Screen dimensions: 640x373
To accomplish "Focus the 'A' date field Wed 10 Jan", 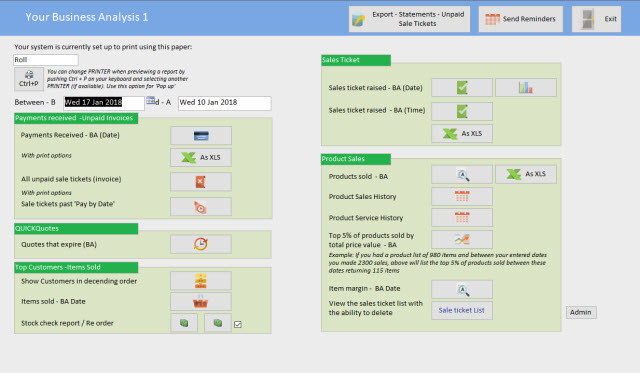I will (224, 103).
